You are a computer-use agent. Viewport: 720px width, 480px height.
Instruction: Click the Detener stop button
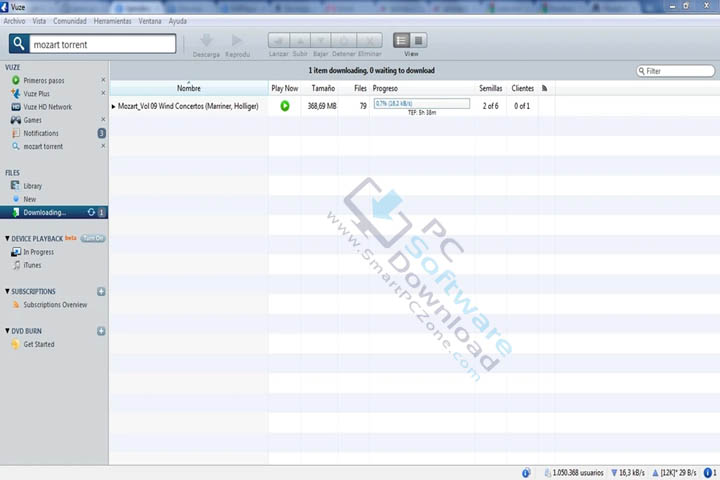pyautogui.click(x=343, y=41)
